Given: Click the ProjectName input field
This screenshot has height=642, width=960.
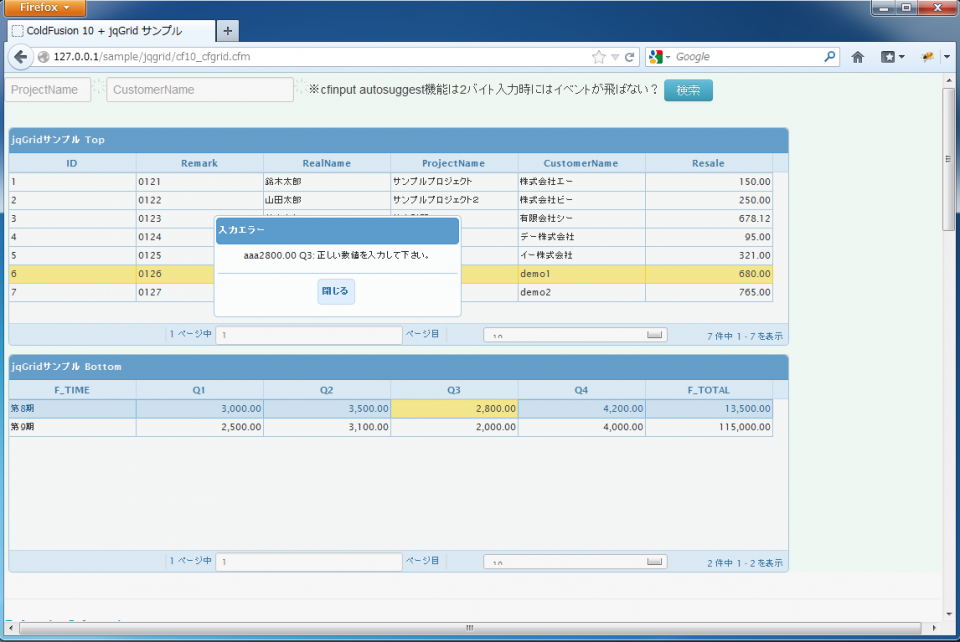Looking at the screenshot, I should 46,89.
